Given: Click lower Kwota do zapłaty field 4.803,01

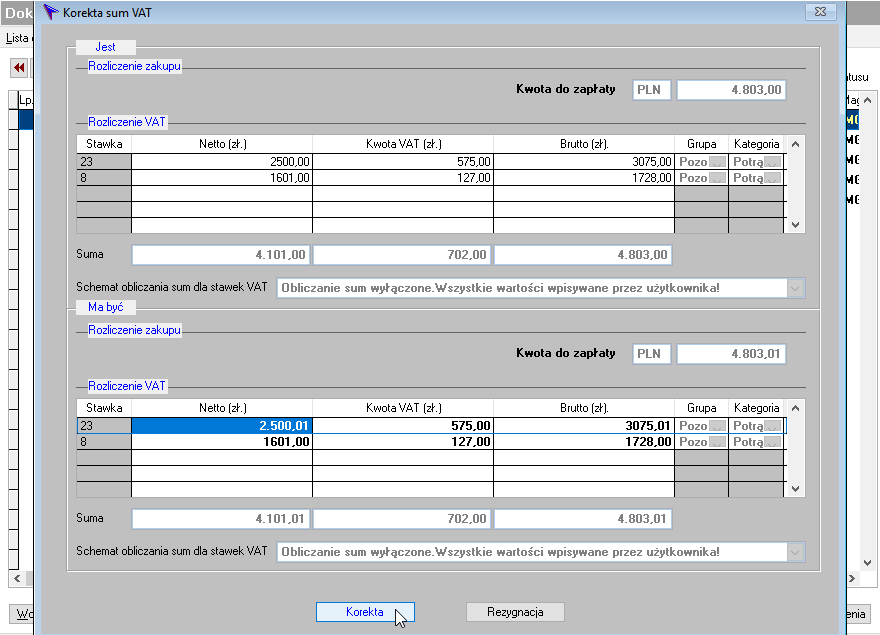Looking at the screenshot, I should coord(731,354).
